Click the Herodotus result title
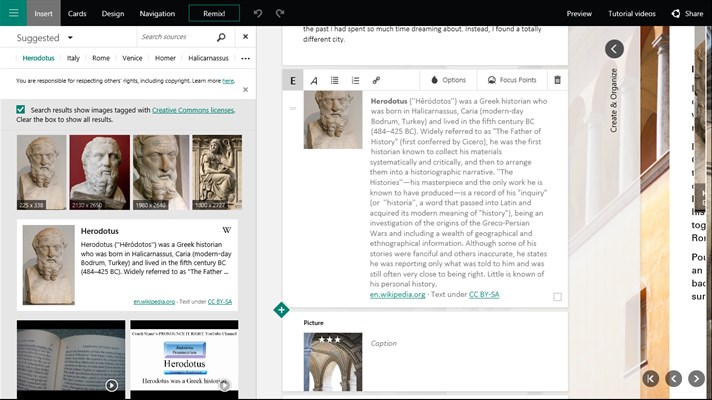This screenshot has width=712, height=400. pos(99,231)
